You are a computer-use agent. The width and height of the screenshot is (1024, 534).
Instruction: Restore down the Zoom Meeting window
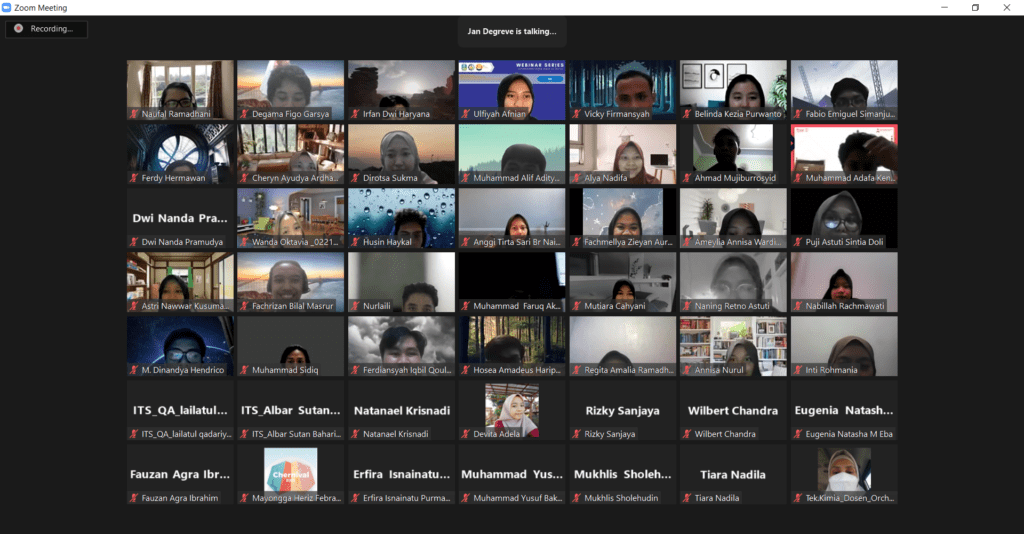pyautogui.click(x=975, y=7)
